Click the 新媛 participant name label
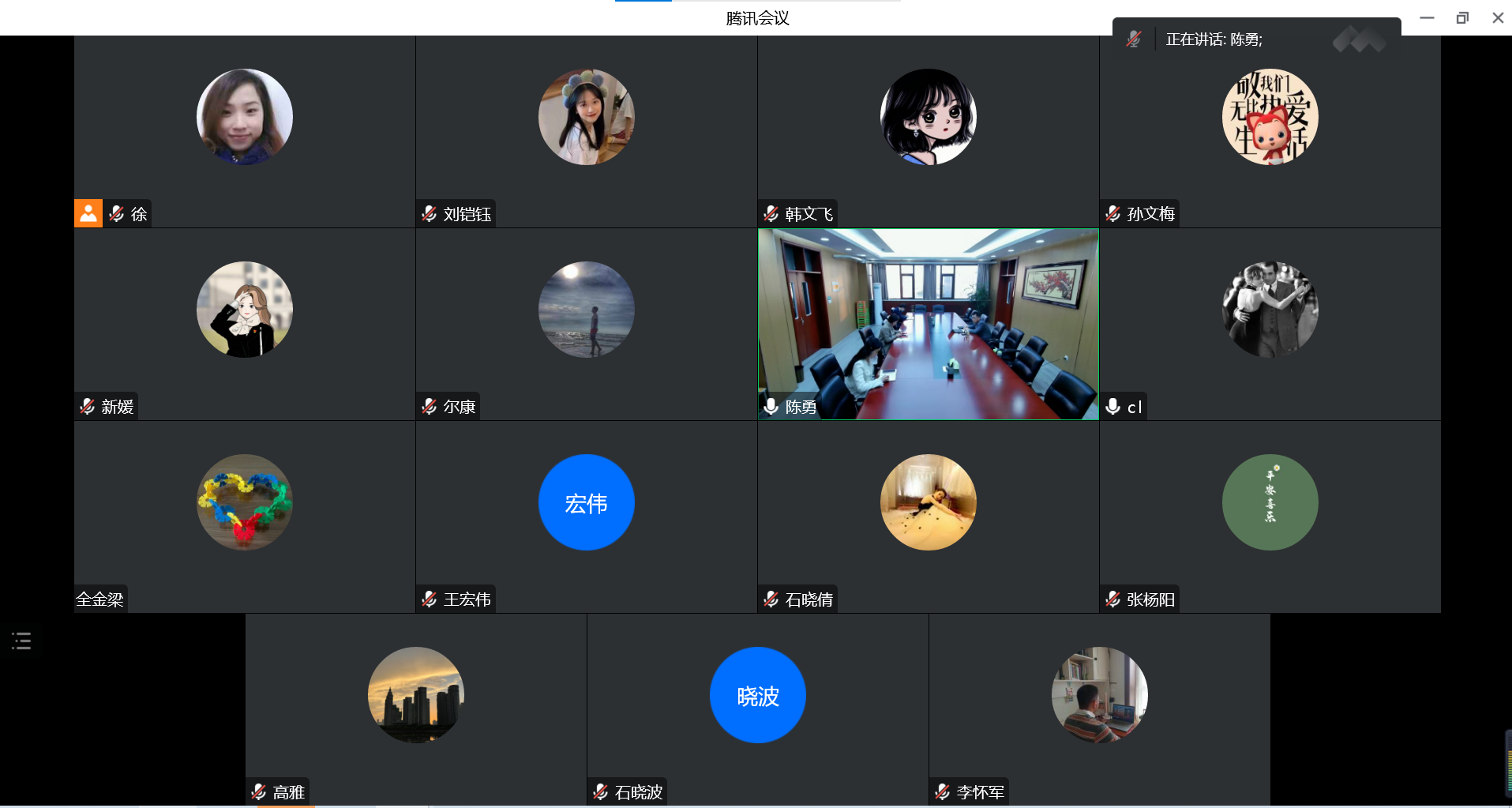 tap(117, 407)
